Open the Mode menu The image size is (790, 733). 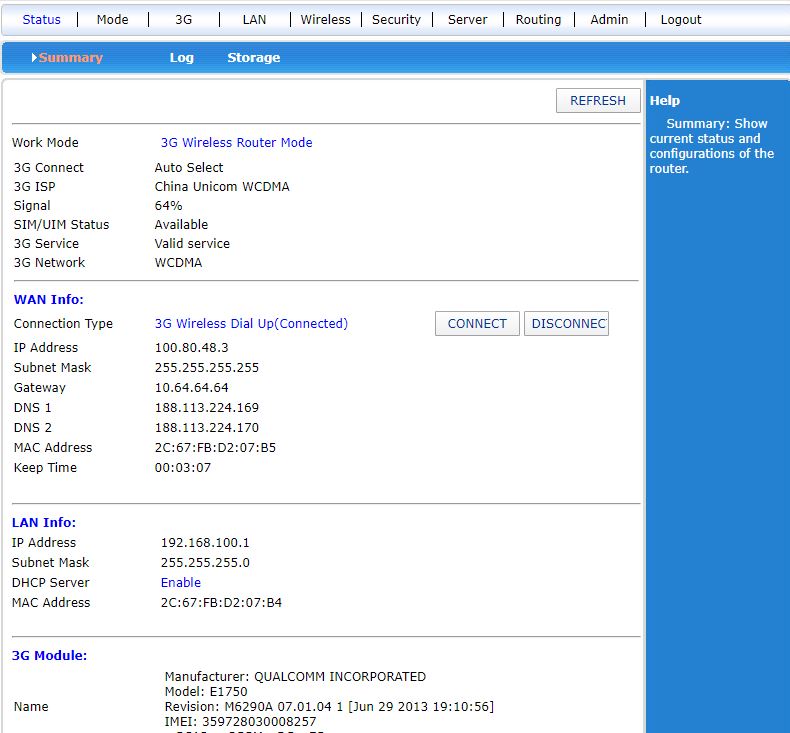(112, 19)
